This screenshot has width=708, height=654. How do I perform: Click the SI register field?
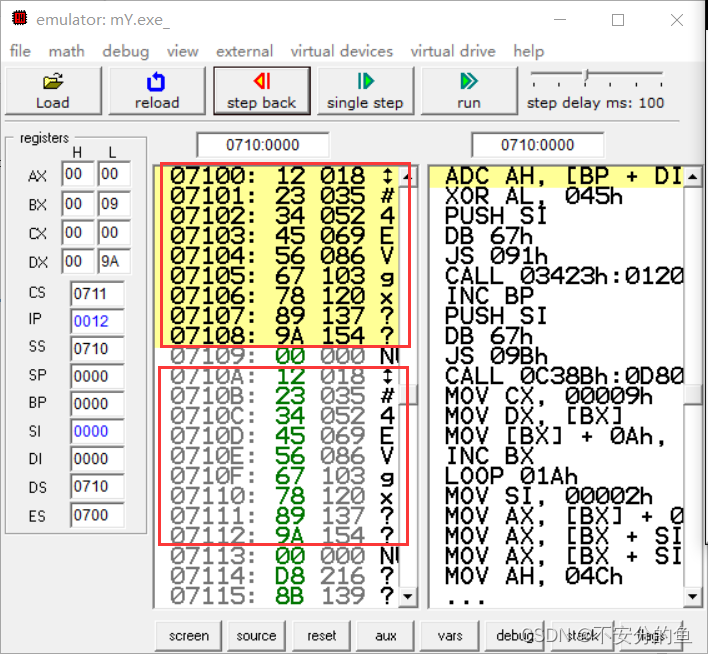point(97,431)
